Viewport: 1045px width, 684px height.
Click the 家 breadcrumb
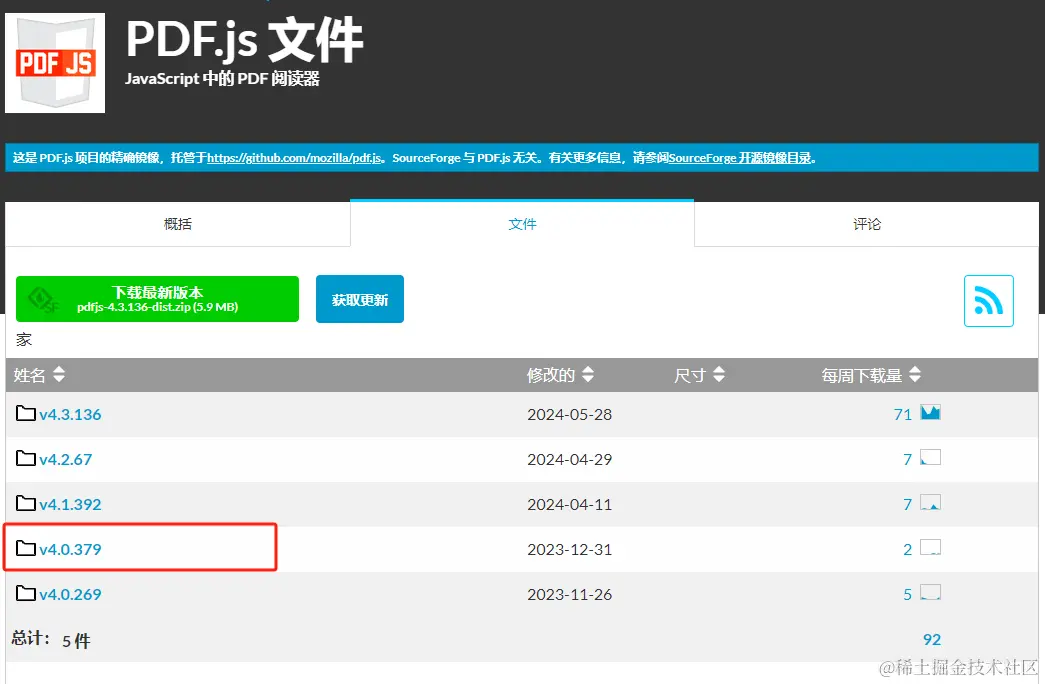24,340
